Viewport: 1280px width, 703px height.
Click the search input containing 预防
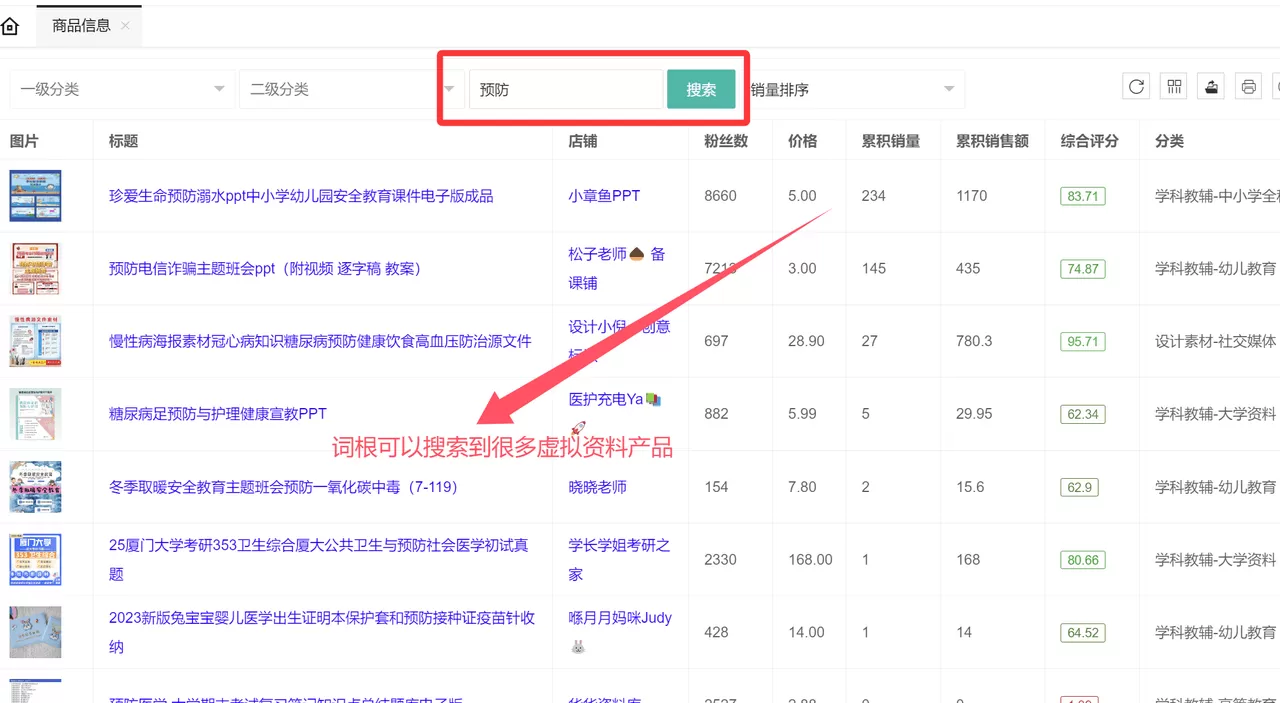(x=565, y=89)
